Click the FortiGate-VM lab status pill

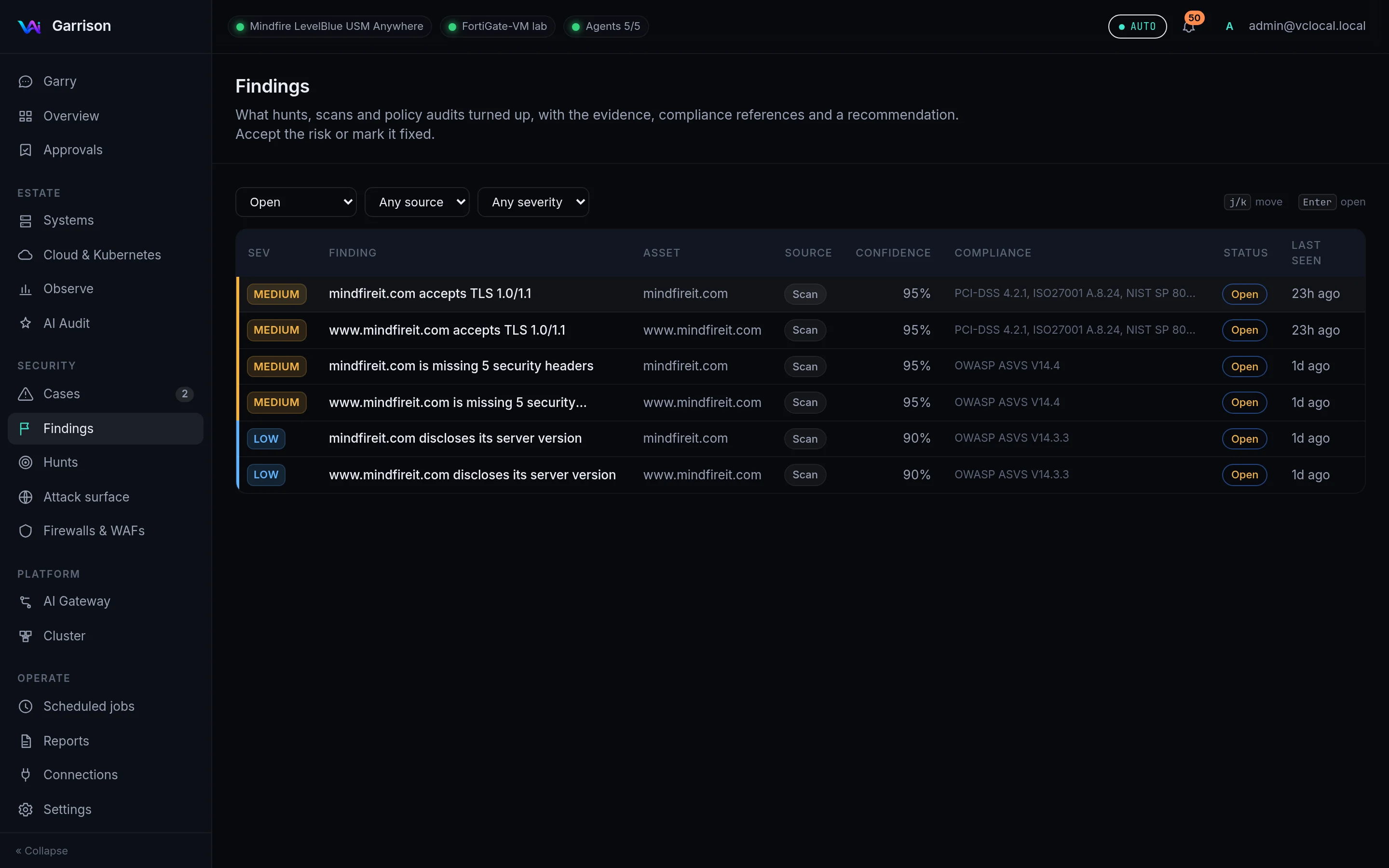coord(498,27)
